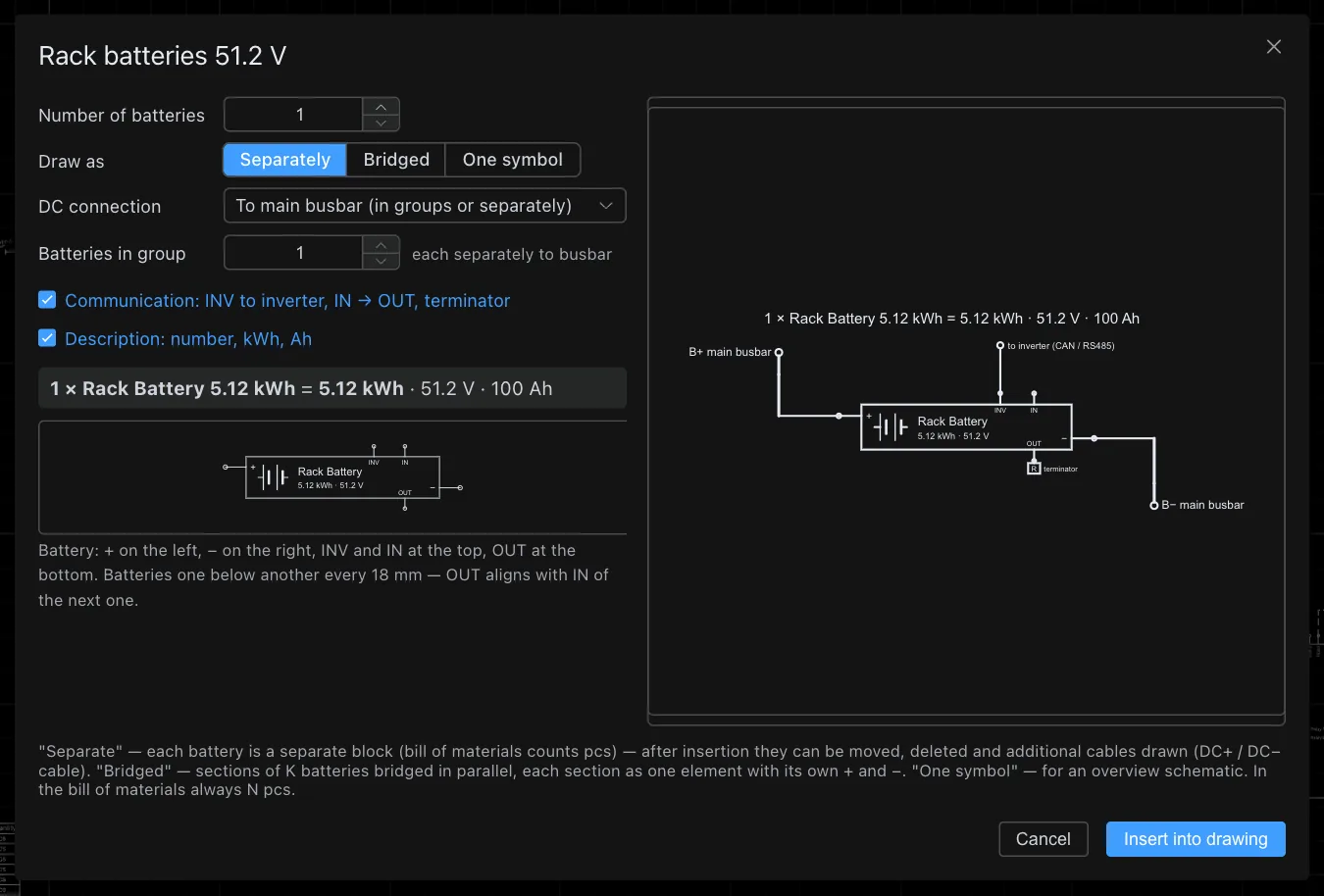Viewport: 1324px width, 896px height.
Task: Select the Bridged draw mode
Action: pos(396,160)
